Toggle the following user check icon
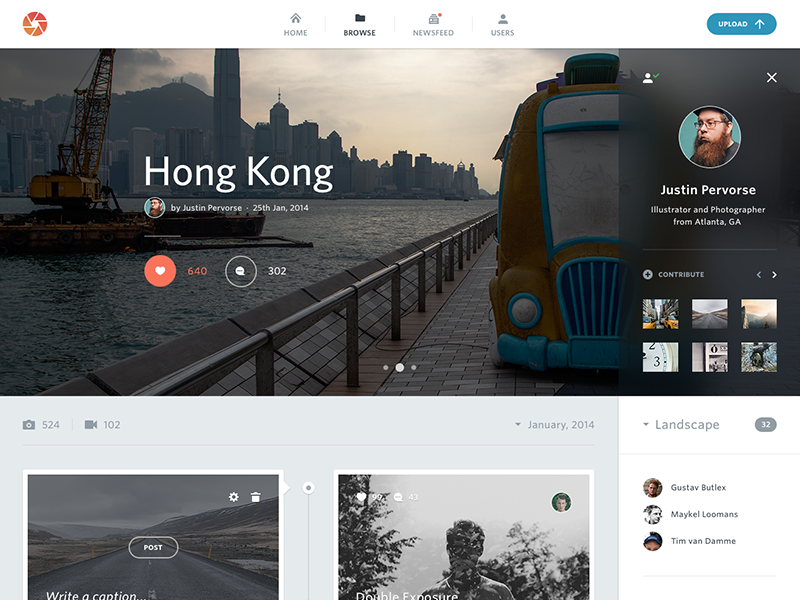800x600 pixels. [650, 77]
